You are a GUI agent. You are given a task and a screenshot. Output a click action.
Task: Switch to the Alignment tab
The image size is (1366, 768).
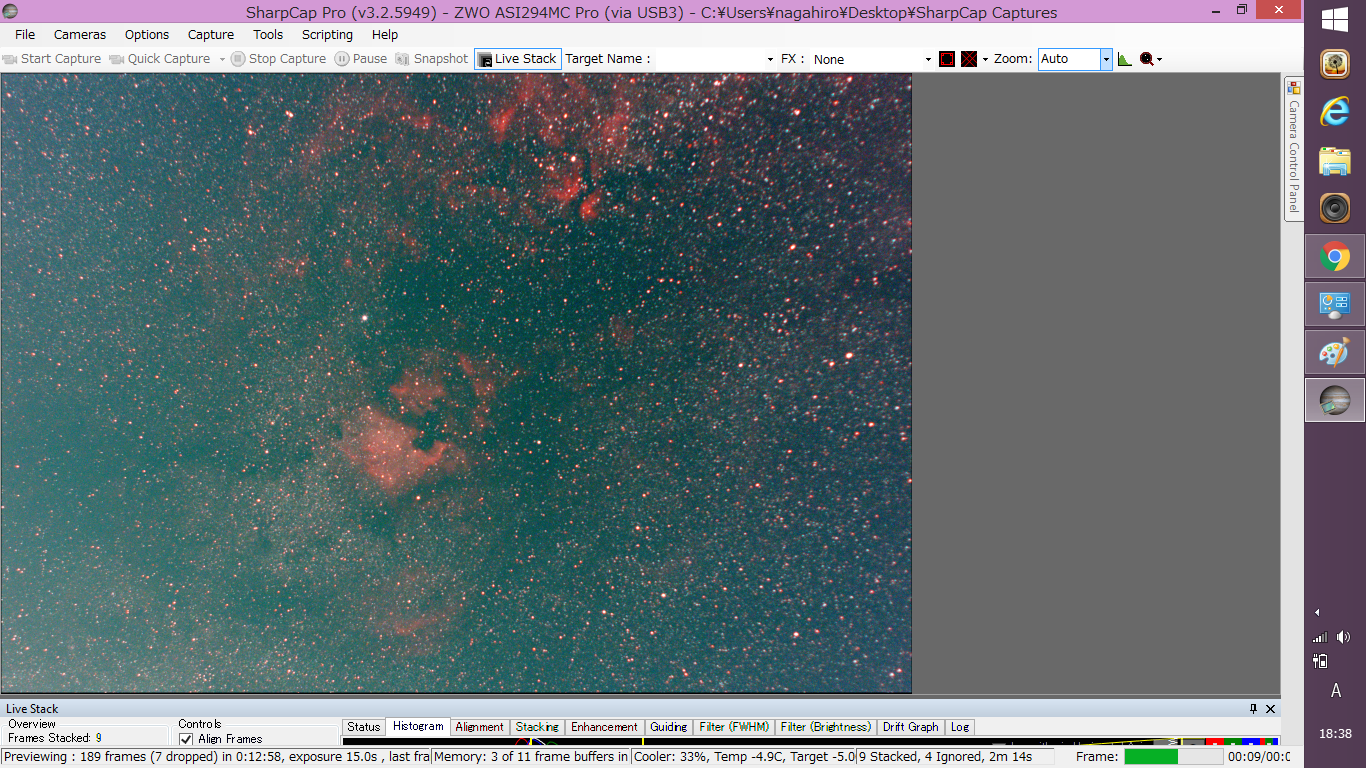[x=480, y=727]
